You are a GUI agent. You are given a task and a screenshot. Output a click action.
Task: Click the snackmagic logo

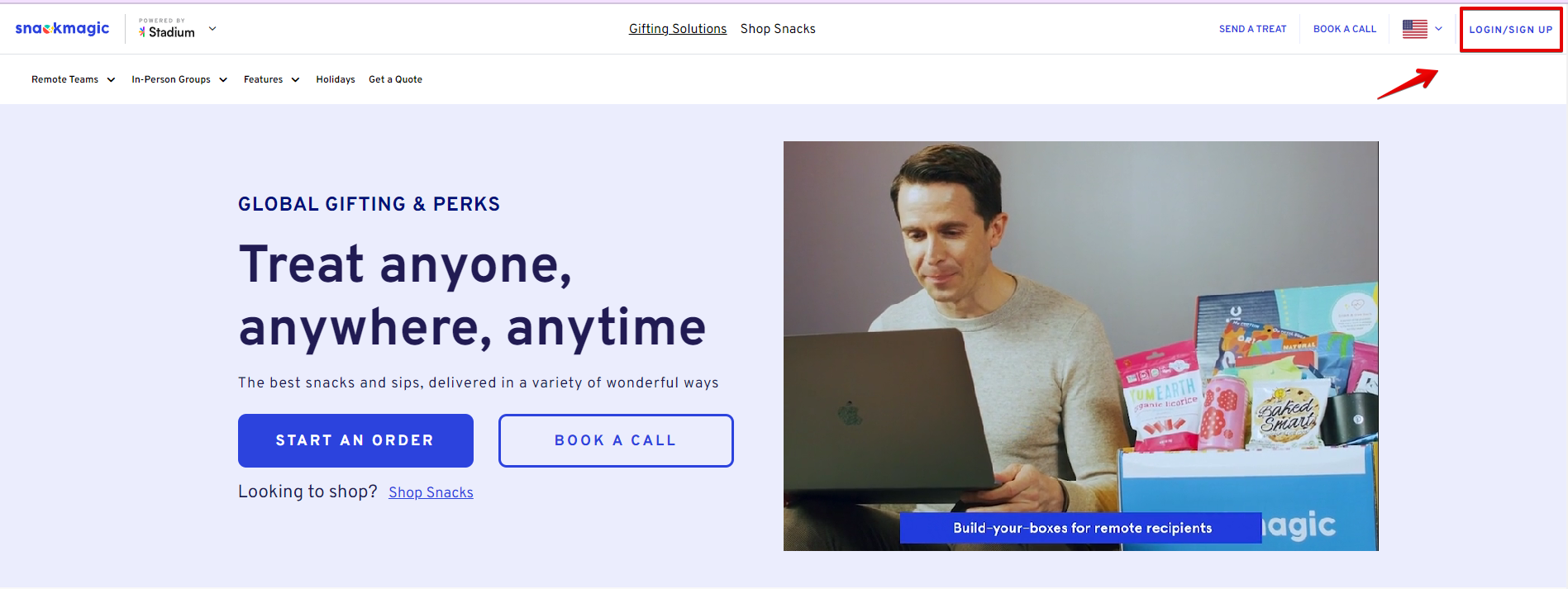click(x=62, y=29)
